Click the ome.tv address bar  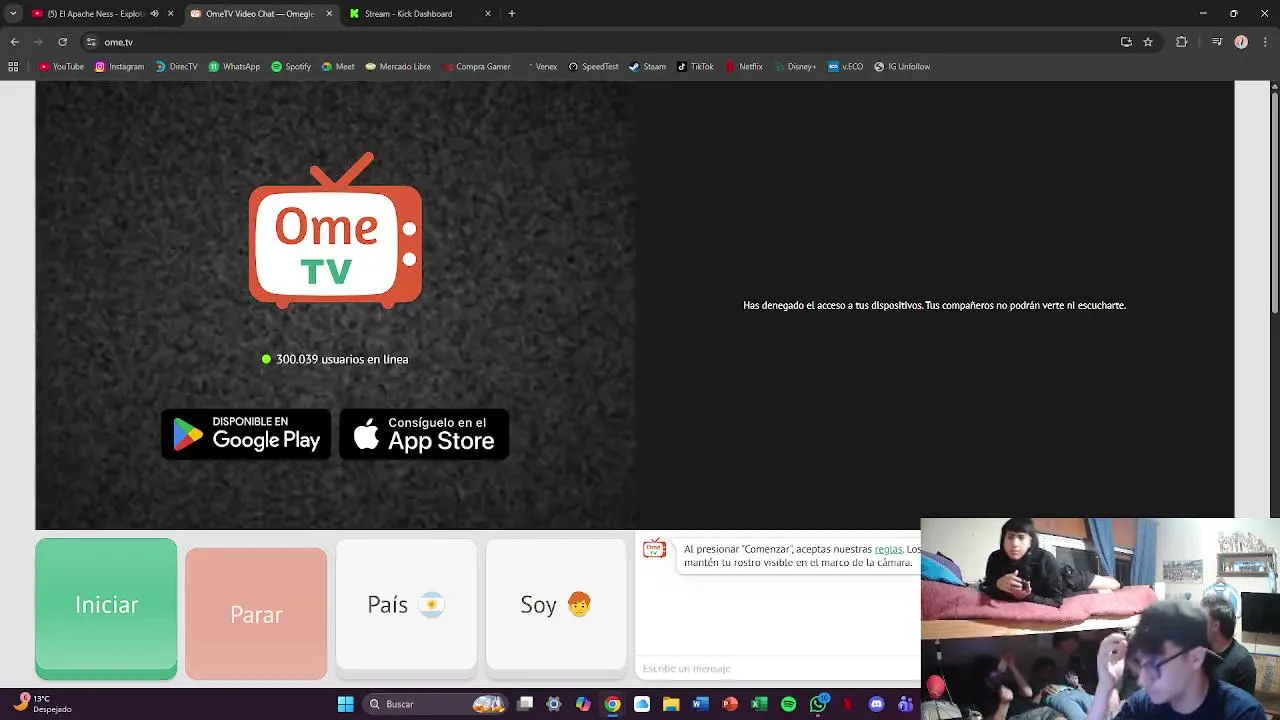600,42
